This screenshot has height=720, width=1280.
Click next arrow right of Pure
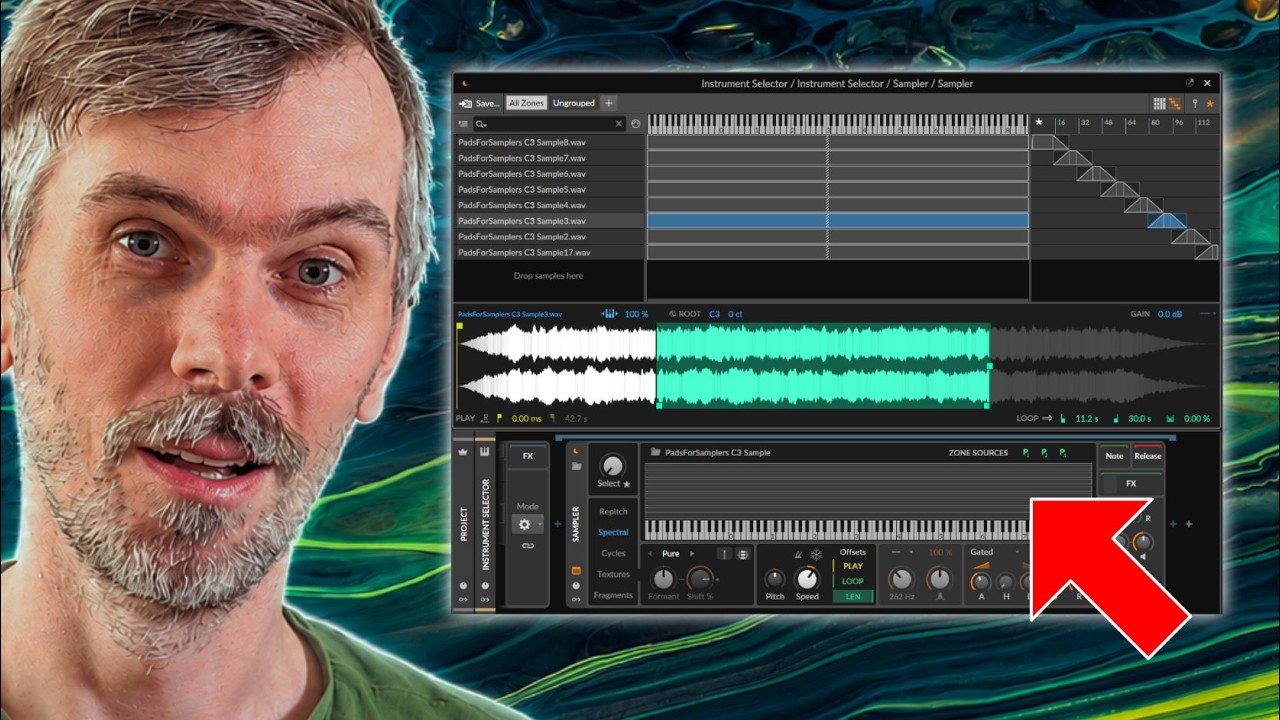click(x=692, y=553)
